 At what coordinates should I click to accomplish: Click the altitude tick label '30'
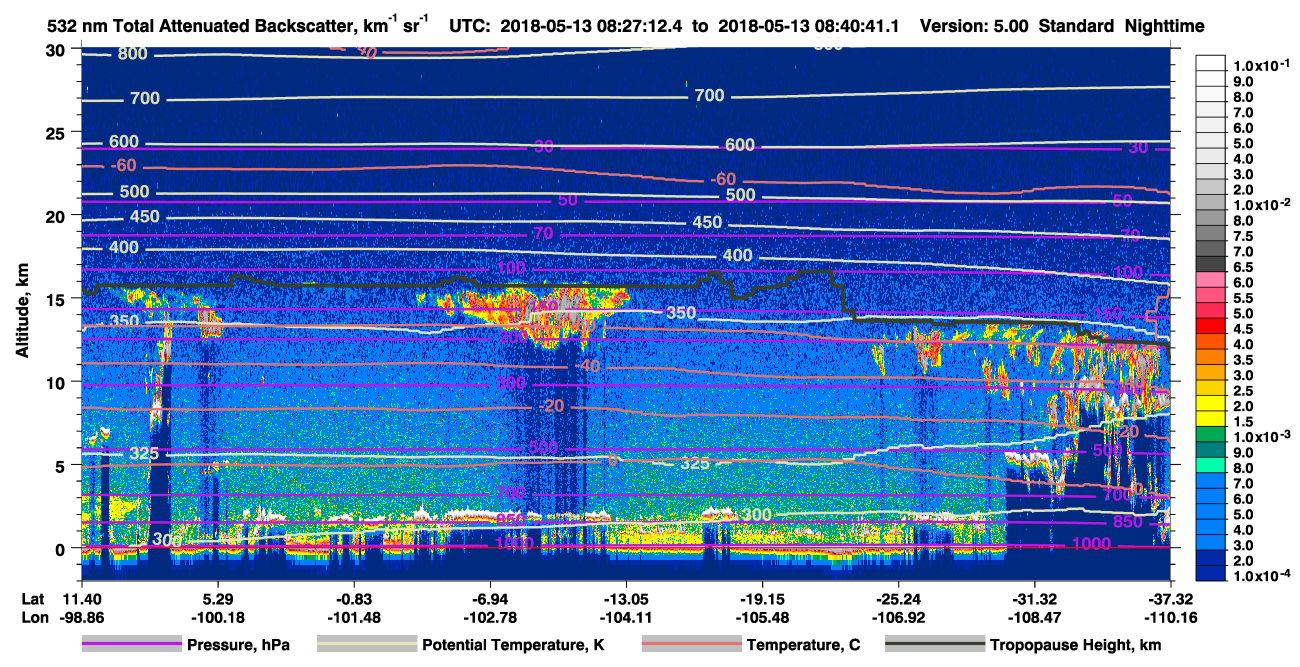(57, 50)
